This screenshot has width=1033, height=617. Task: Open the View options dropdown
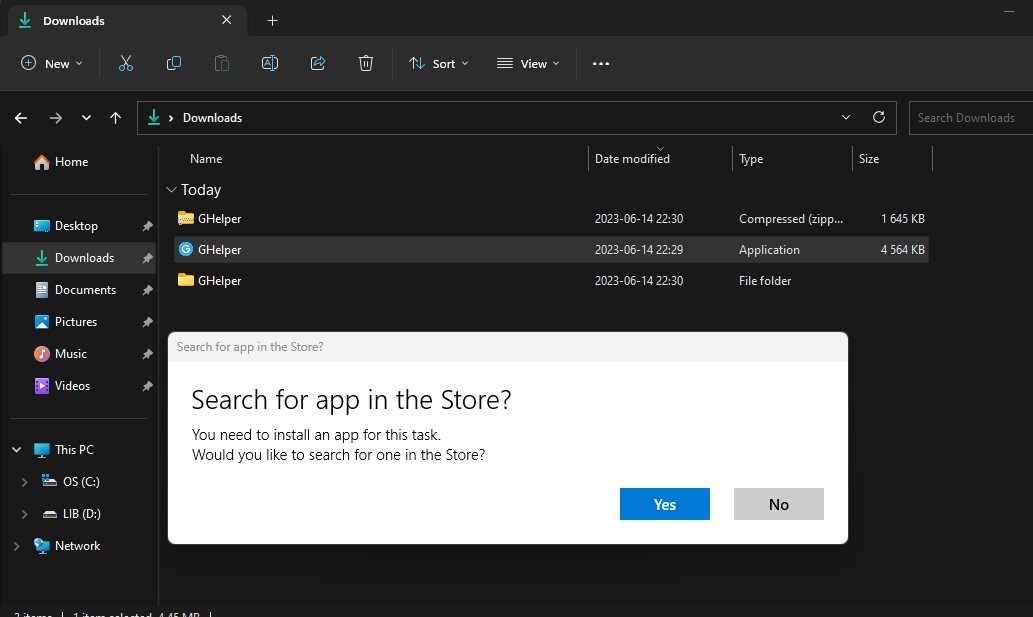point(528,63)
